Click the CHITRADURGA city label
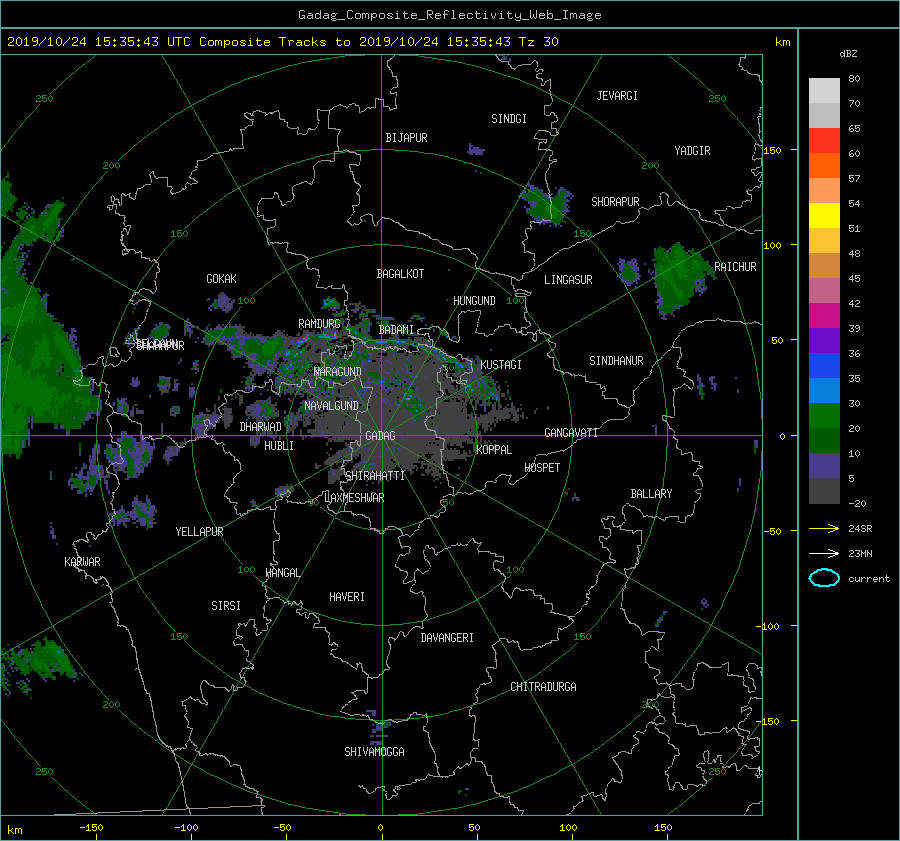Viewport: 900px width, 841px height. (543, 687)
